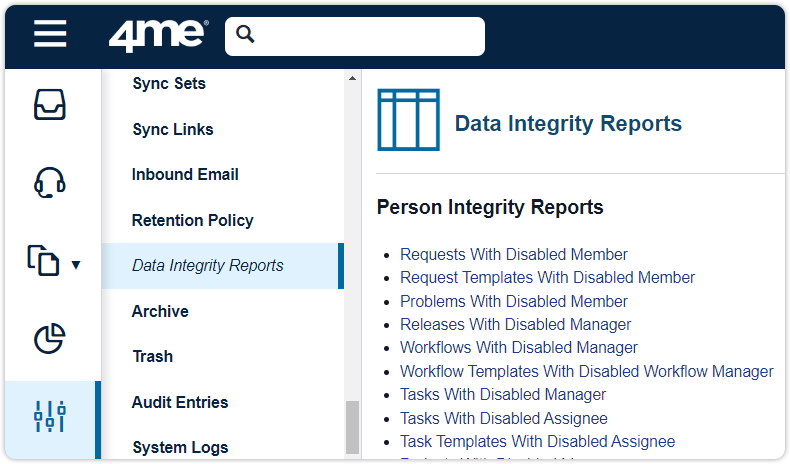Open Request Templates With Disabled Member report
This screenshot has height=464, width=790.
click(x=548, y=278)
